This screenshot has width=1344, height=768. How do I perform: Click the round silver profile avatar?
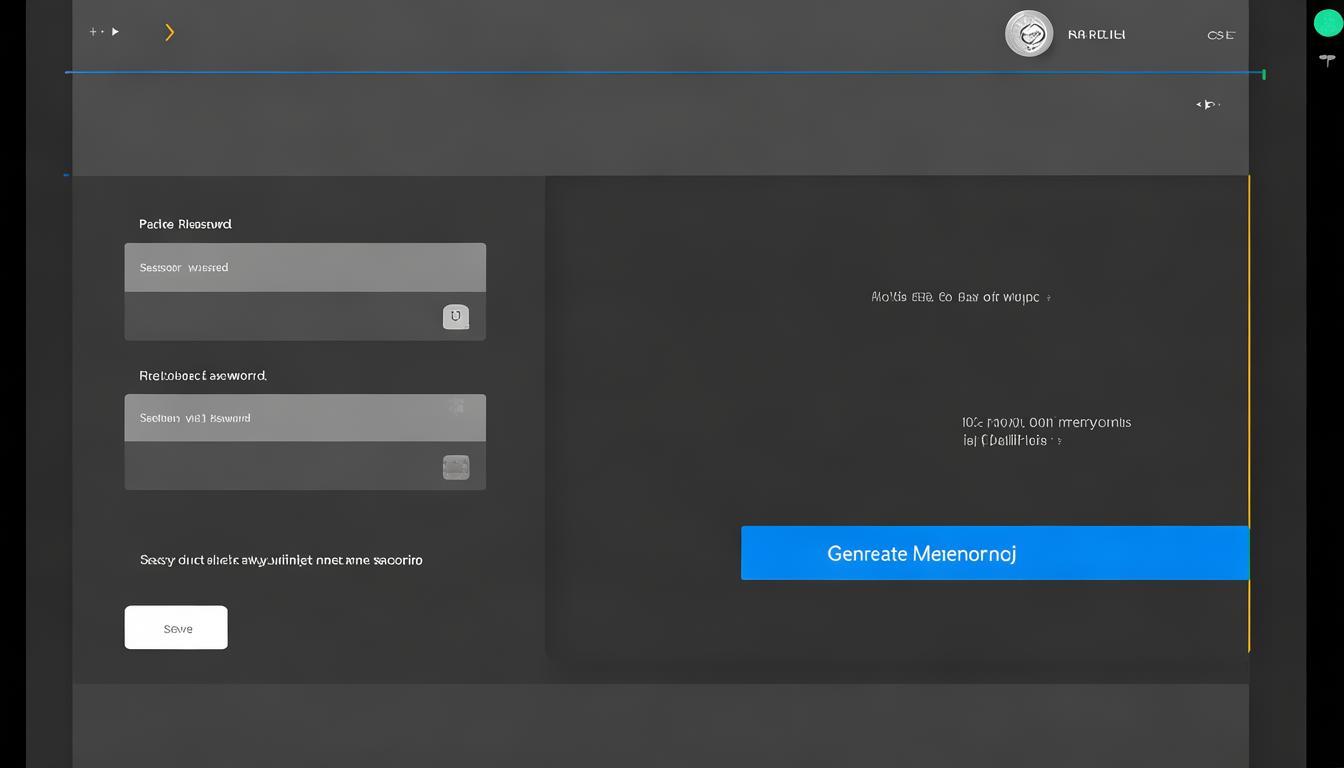[1029, 34]
